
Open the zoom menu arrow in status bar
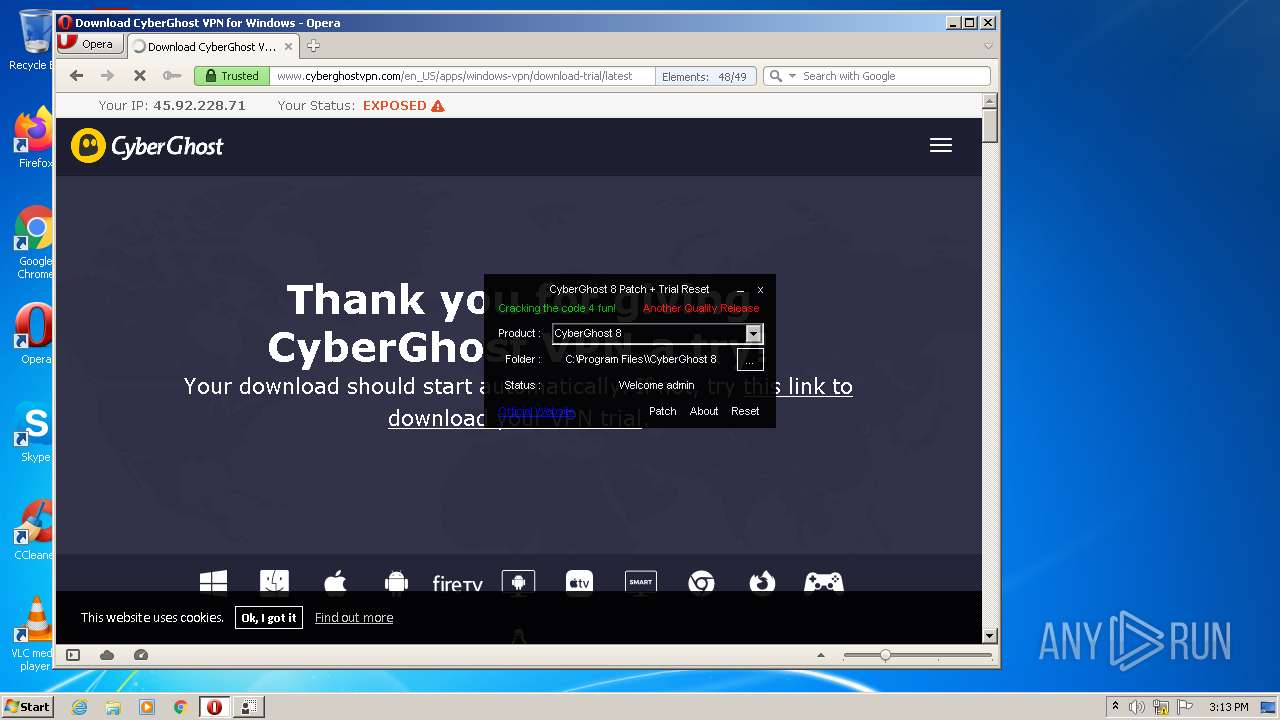821,656
